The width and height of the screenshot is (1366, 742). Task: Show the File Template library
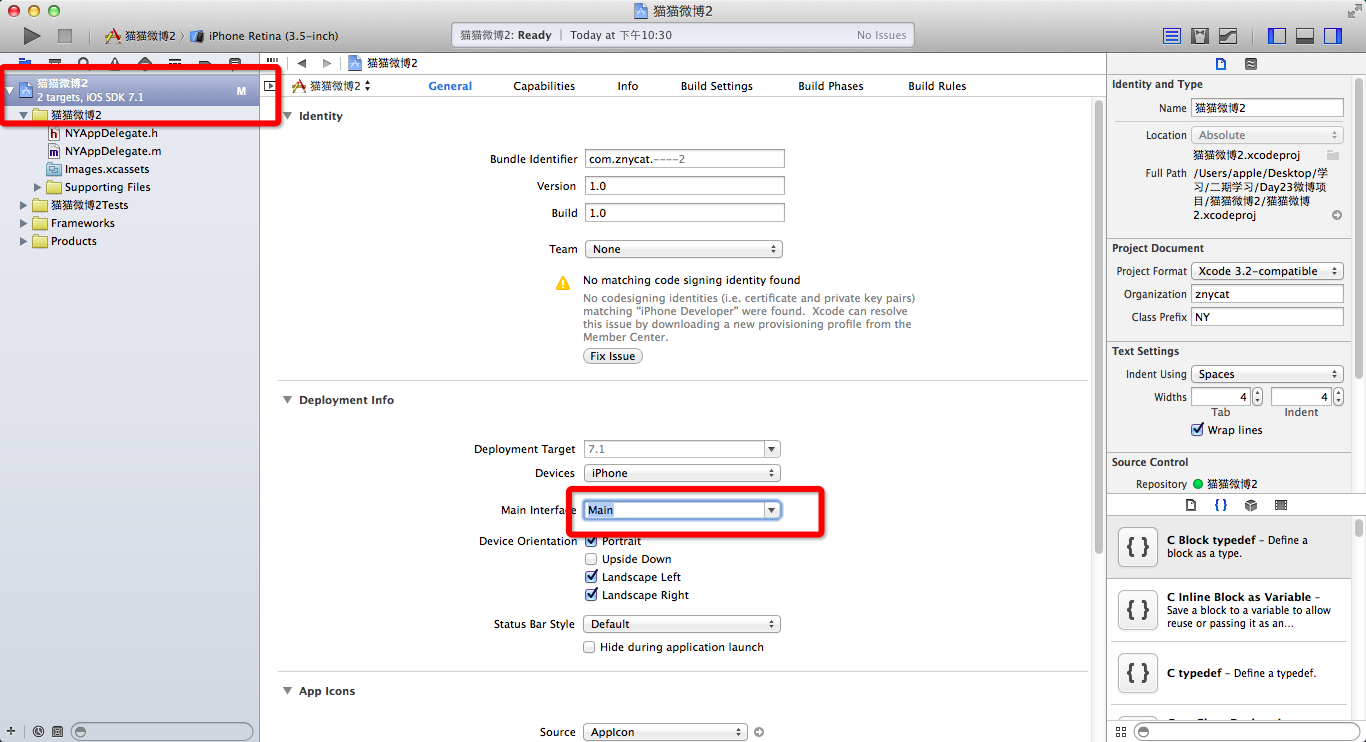(x=1191, y=505)
